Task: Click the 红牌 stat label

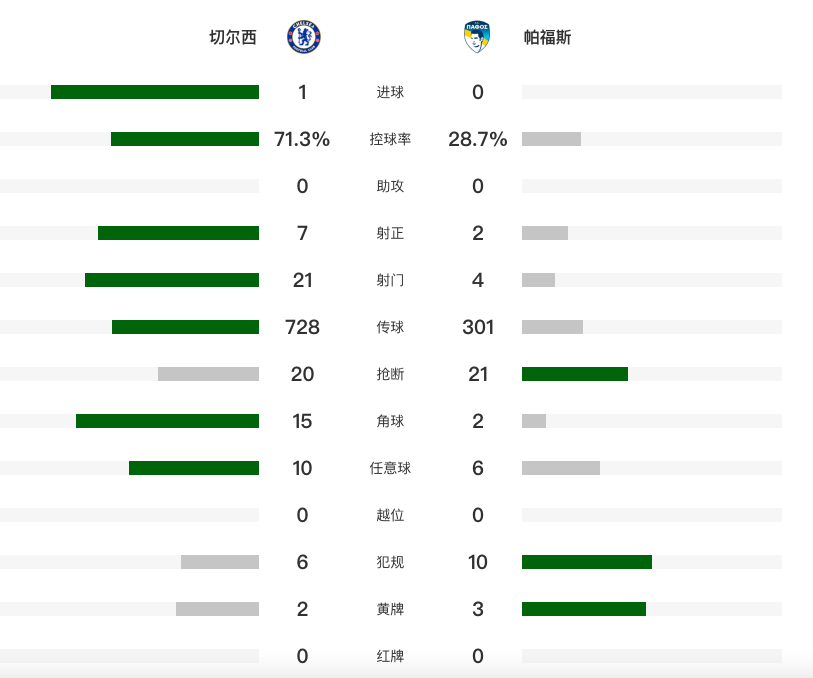Action: point(390,656)
